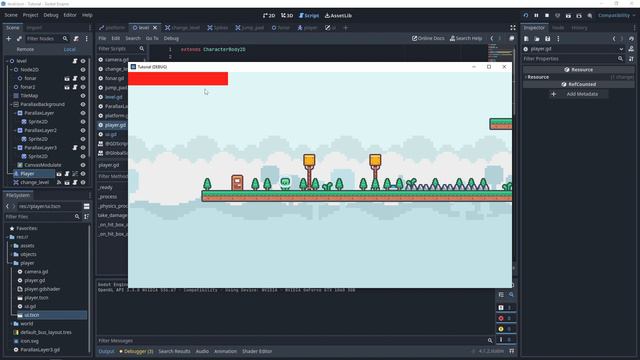Click Add Metadata button
This screenshot has height=360, width=640.
pos(578,94)
